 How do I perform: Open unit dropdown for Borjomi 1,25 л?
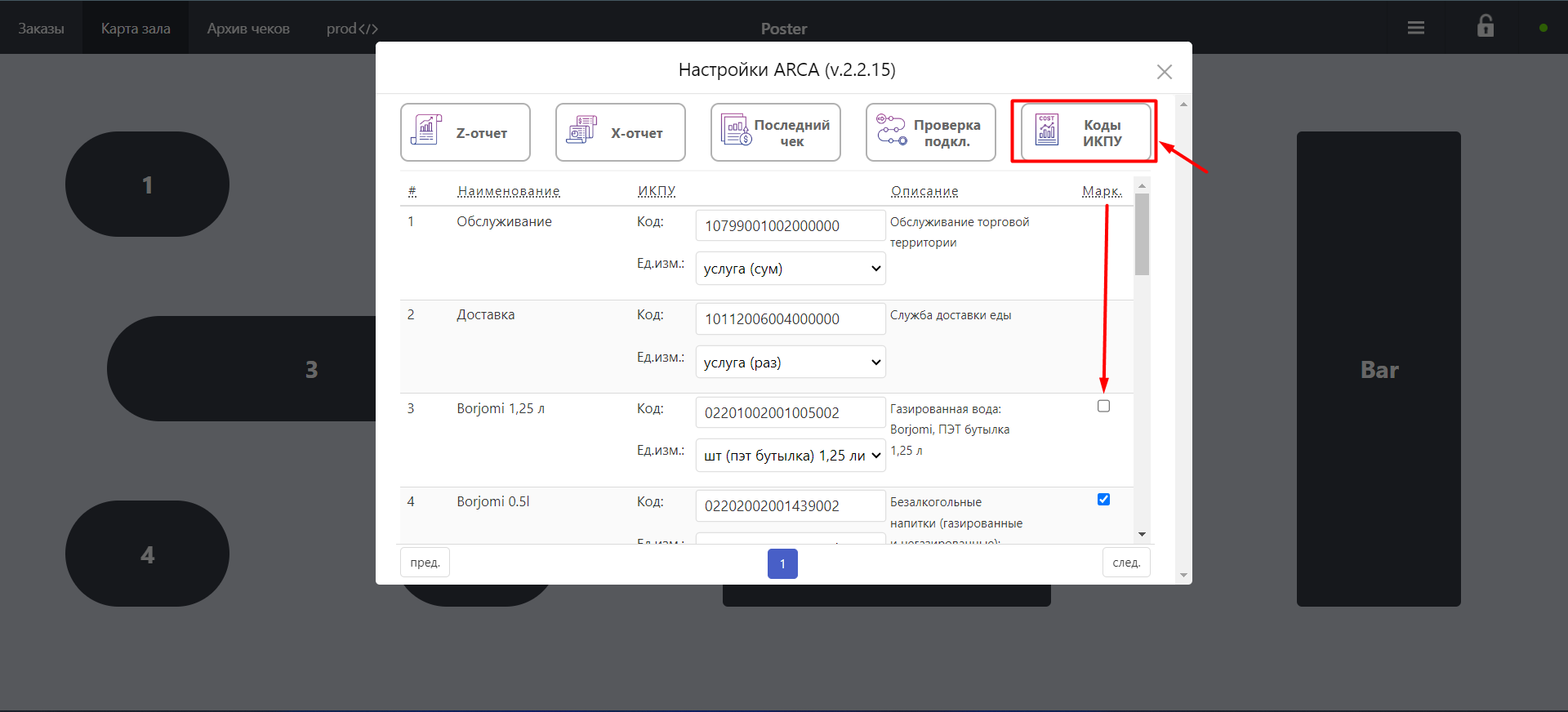791,455
